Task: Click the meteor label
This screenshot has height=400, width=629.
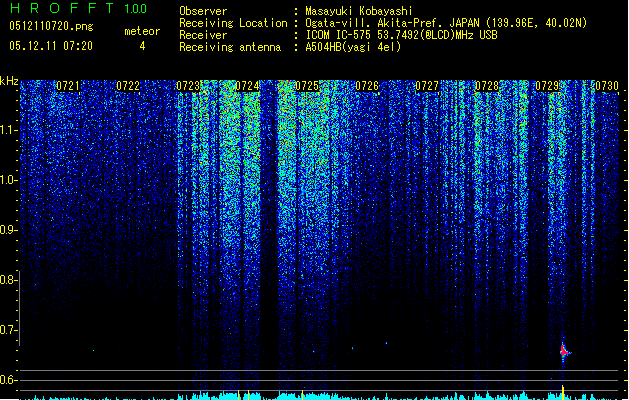Action: pos(142,31)
